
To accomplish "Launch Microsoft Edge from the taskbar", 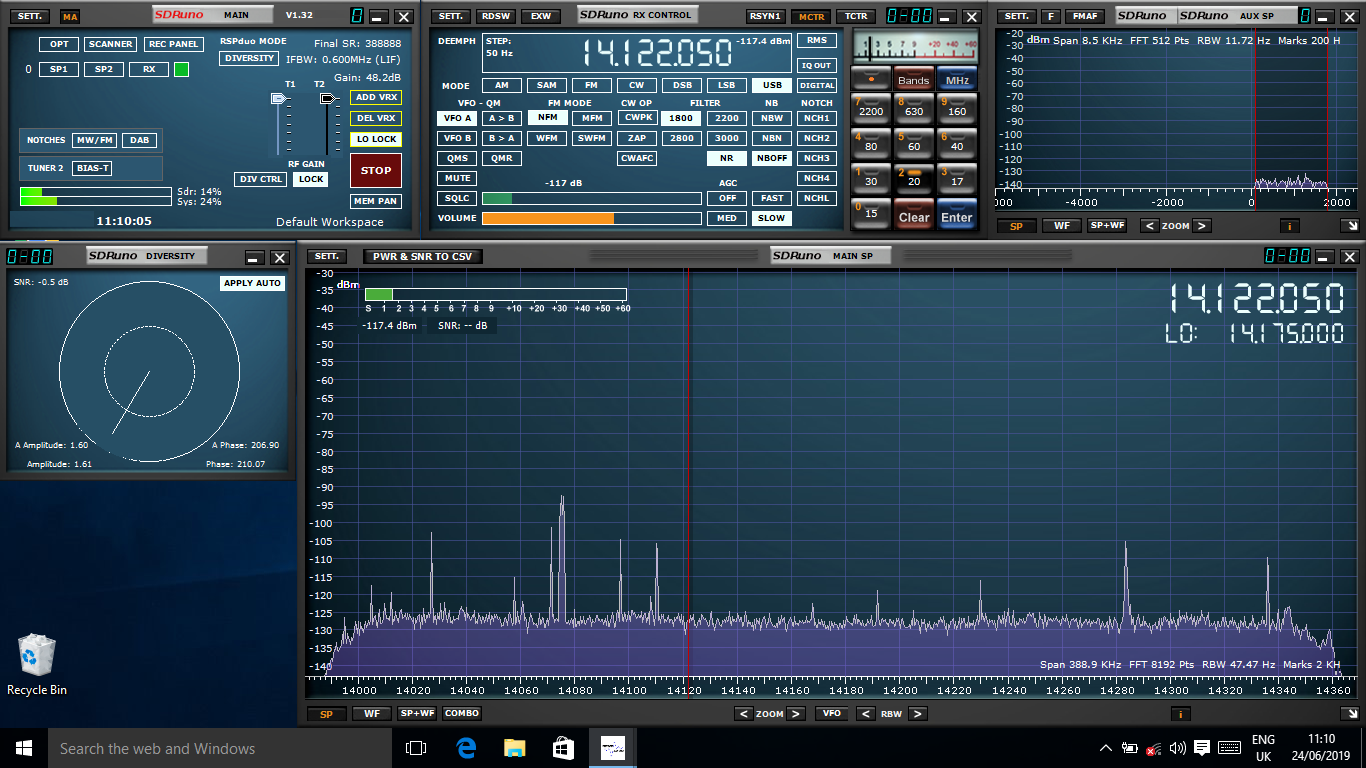I will [x=465, y=748].
